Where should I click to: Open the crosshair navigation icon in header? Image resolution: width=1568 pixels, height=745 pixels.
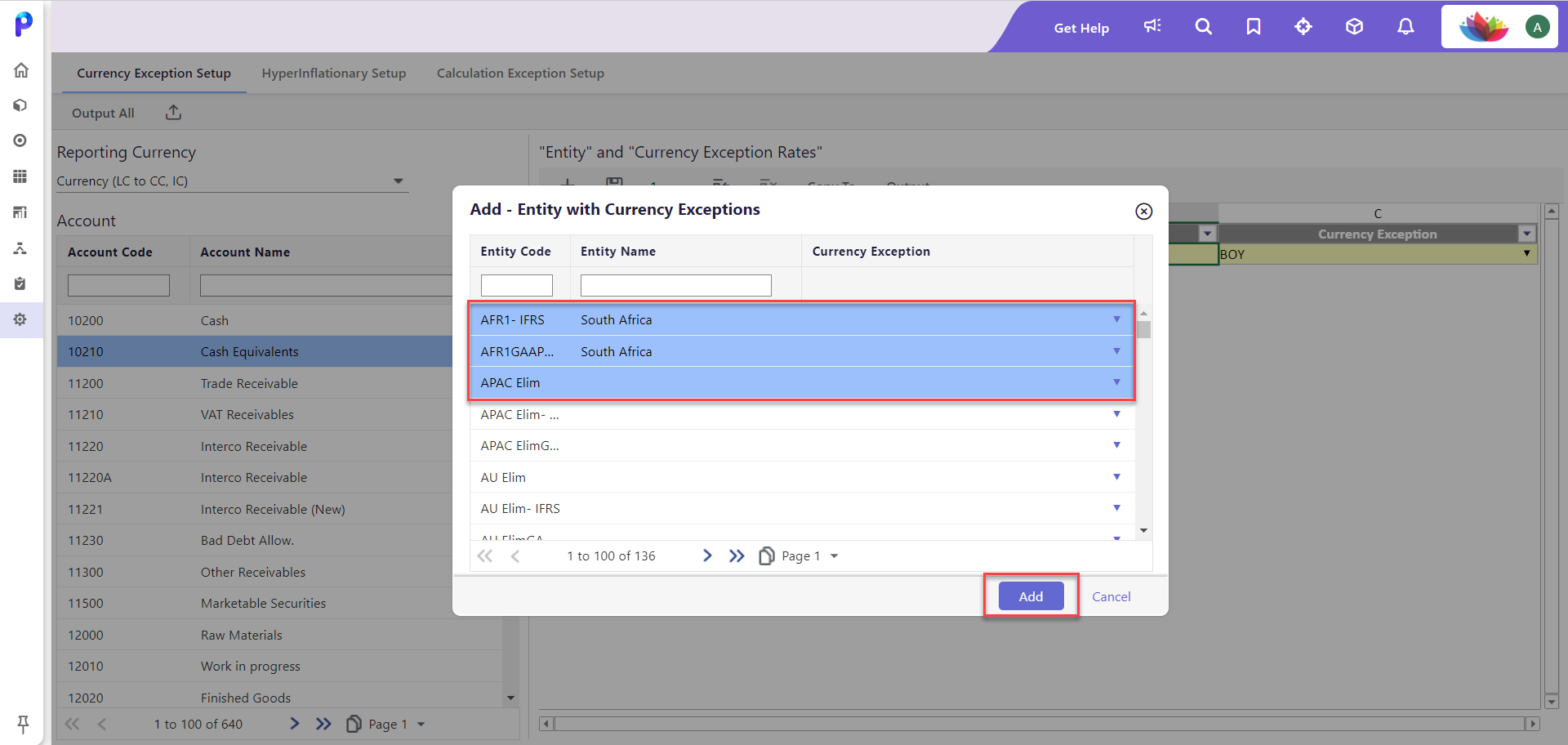[x=1303, y=26]
